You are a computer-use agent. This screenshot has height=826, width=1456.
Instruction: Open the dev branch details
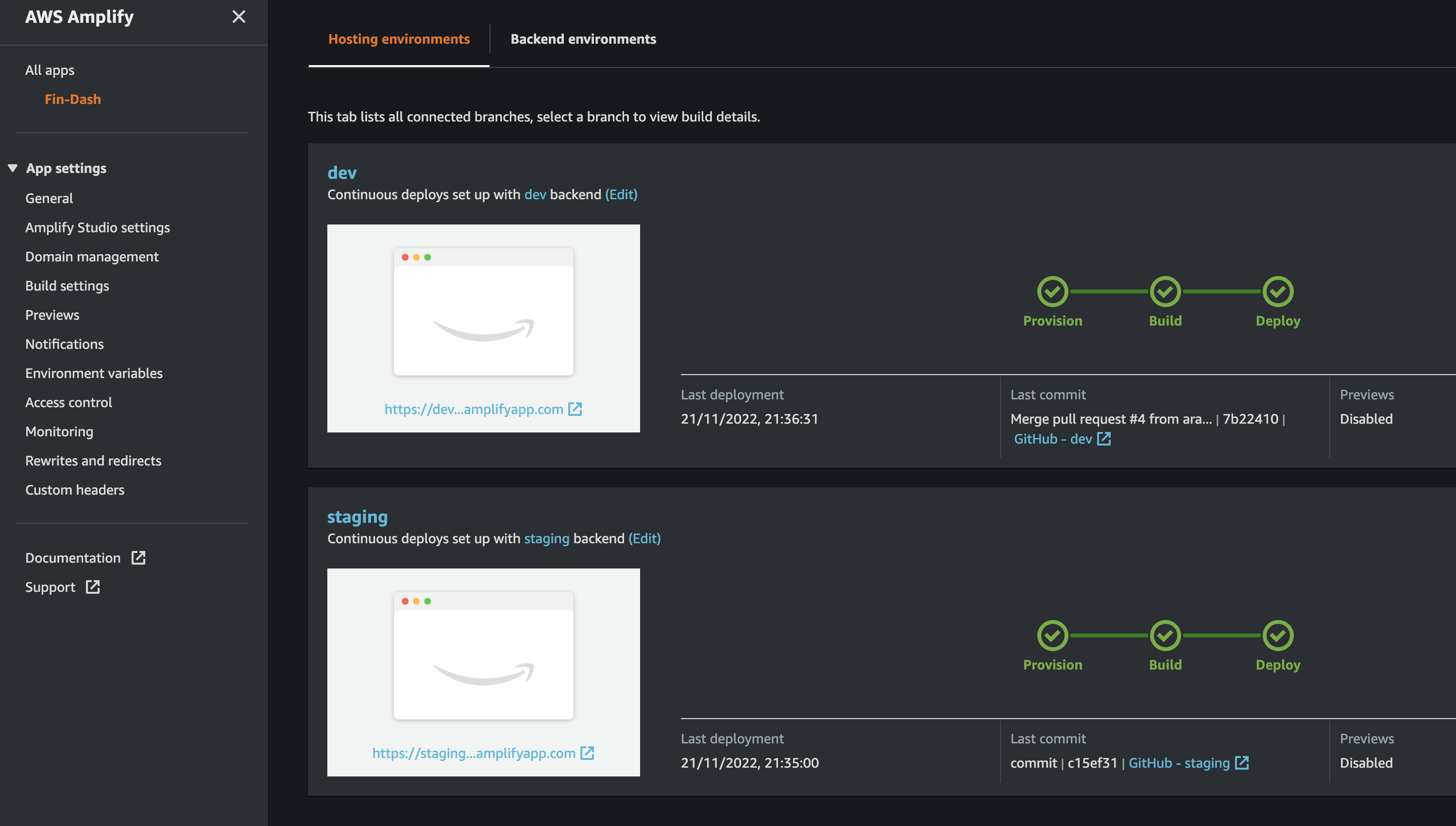click(x=341, y=172)
